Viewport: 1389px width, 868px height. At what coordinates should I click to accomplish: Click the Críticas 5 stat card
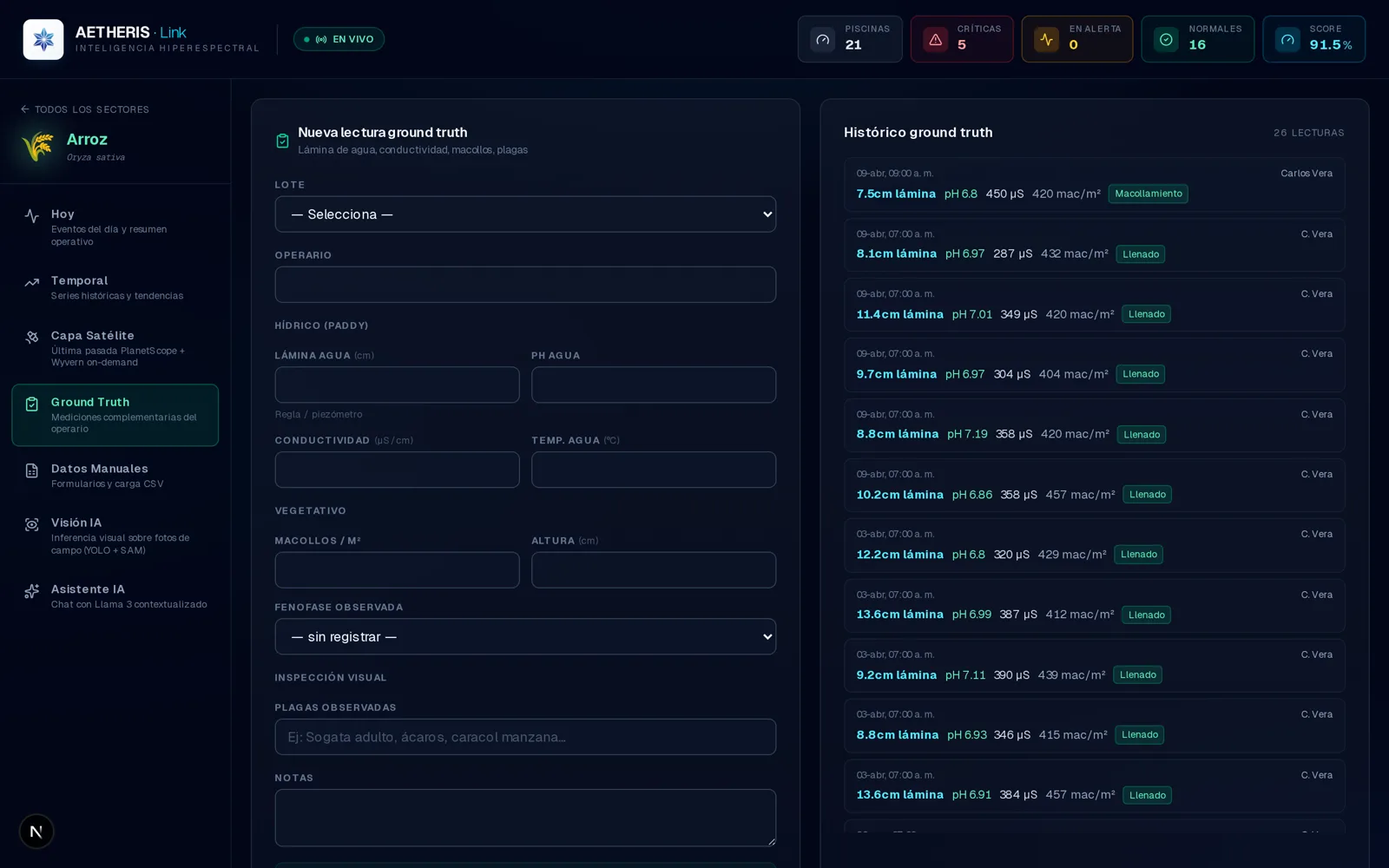pyautogui.click(x=962, y=39)
